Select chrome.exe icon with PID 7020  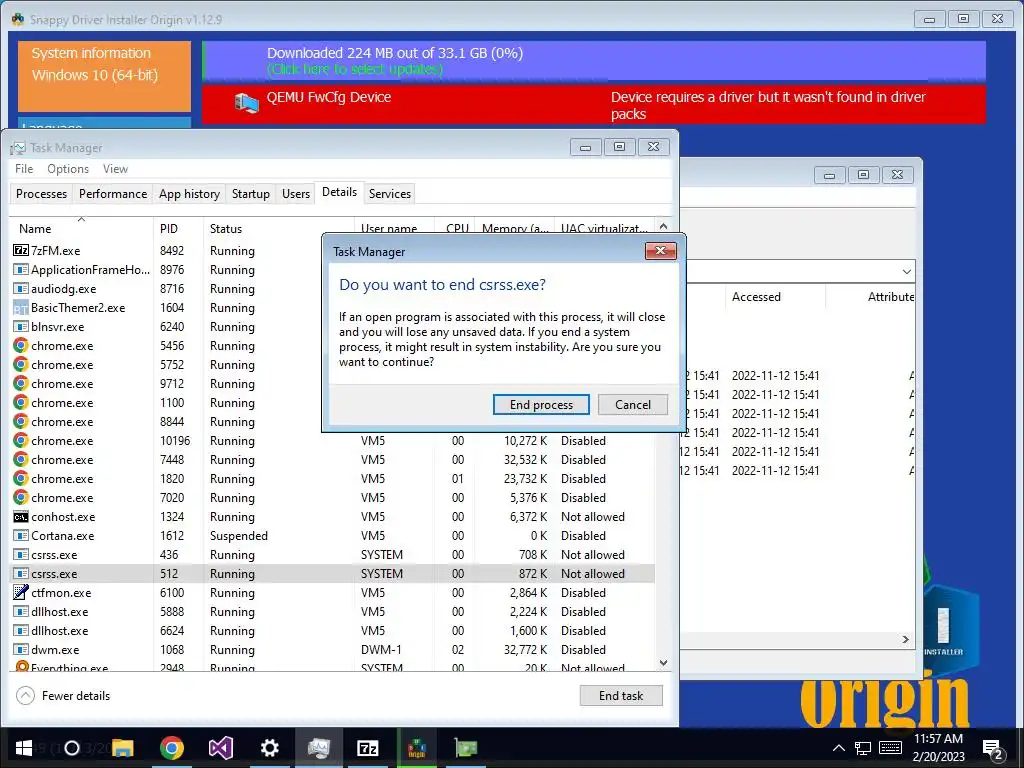point(21,498)
